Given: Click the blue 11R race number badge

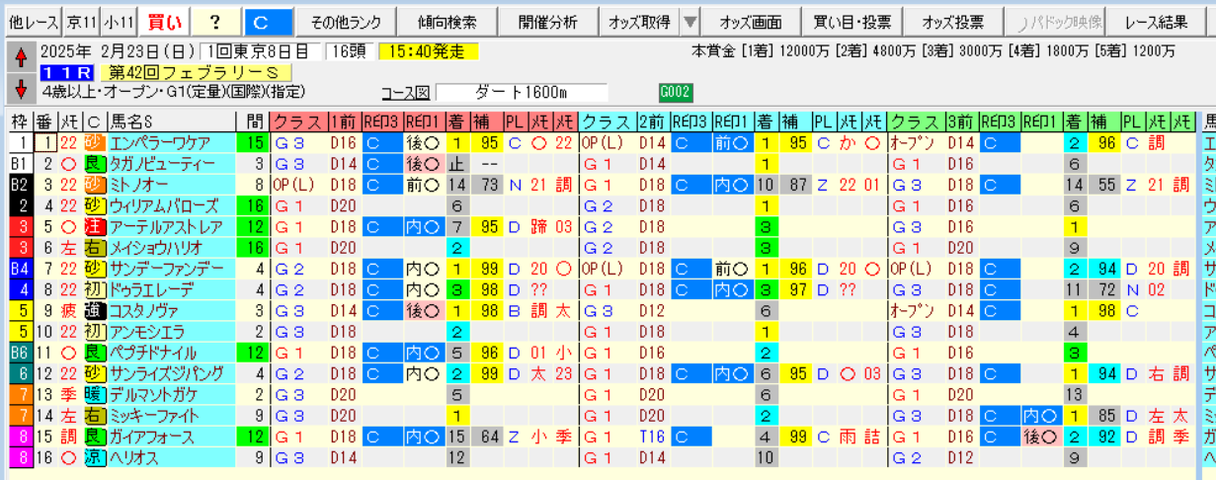Looking at the screenshot, I should 66,73.
